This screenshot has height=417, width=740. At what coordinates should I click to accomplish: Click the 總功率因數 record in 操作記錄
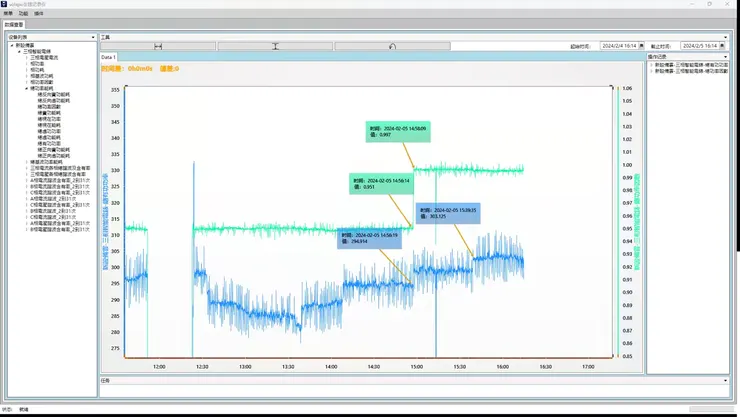coord(691,71)
